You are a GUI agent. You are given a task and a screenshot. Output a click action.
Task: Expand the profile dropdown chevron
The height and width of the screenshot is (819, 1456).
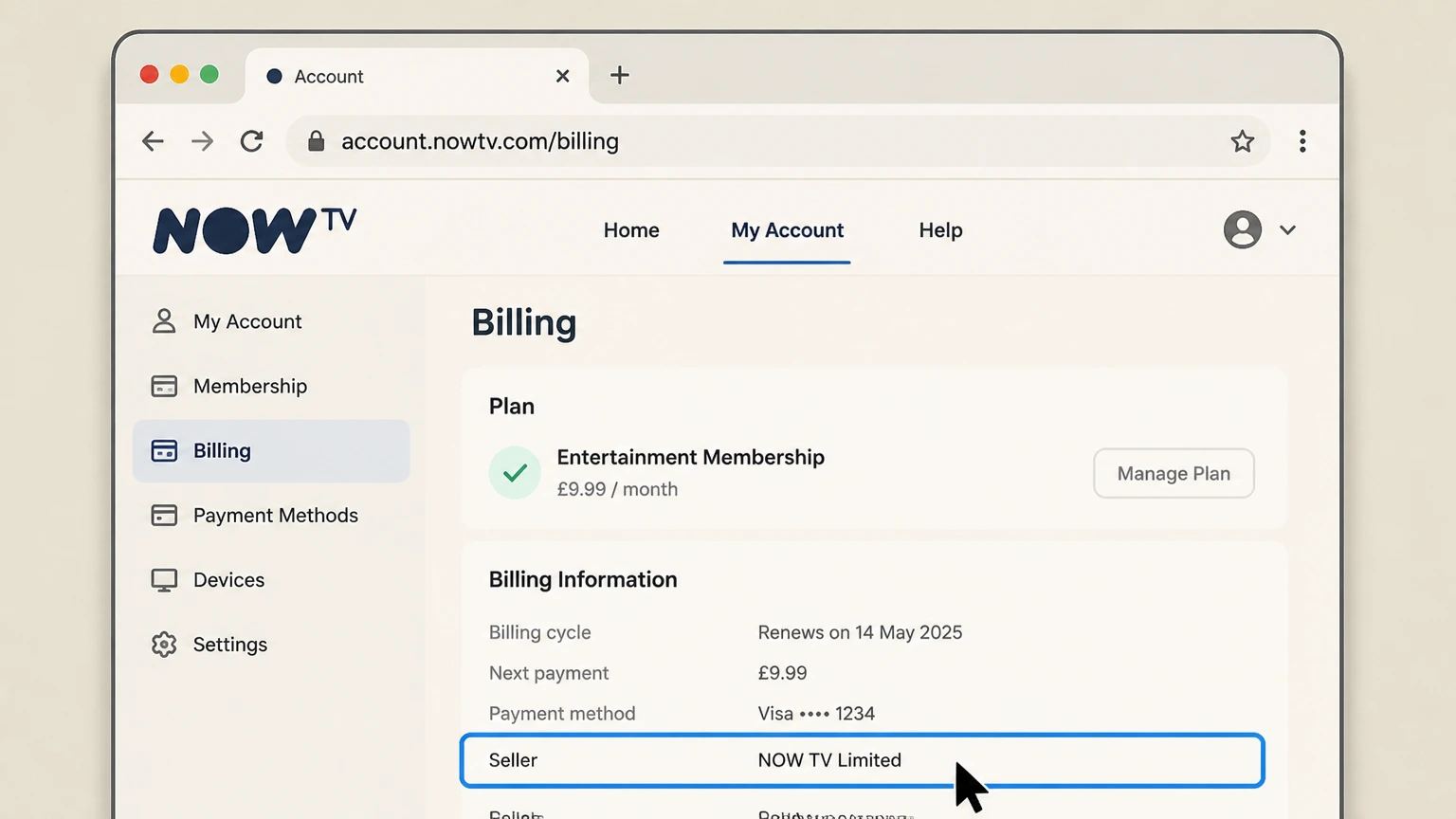[x=1287, y=229]
